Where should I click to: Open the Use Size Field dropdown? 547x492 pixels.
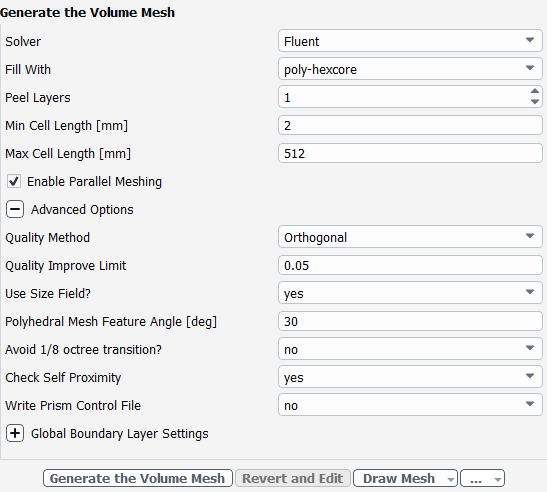click(410, 293)
